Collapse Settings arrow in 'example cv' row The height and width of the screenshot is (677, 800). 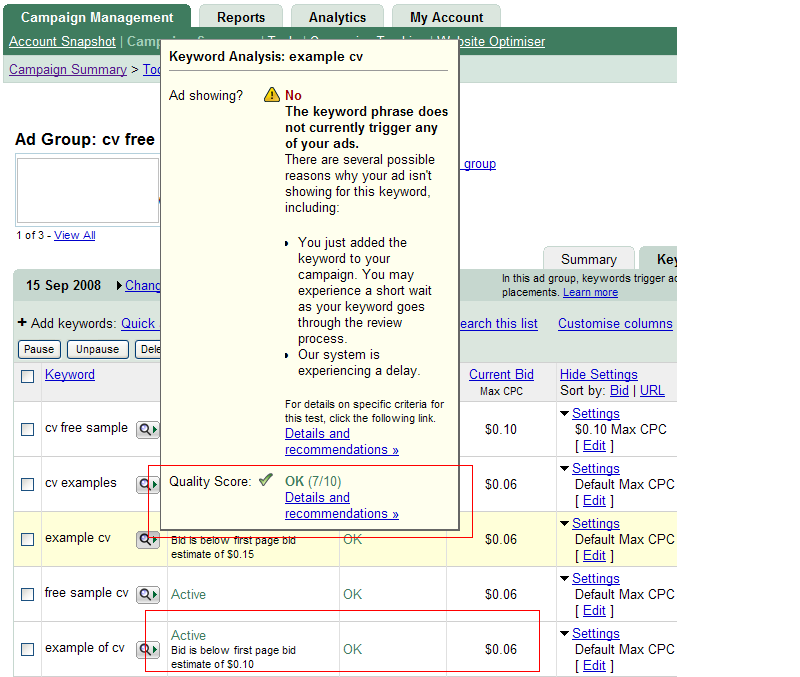point(564,524)
